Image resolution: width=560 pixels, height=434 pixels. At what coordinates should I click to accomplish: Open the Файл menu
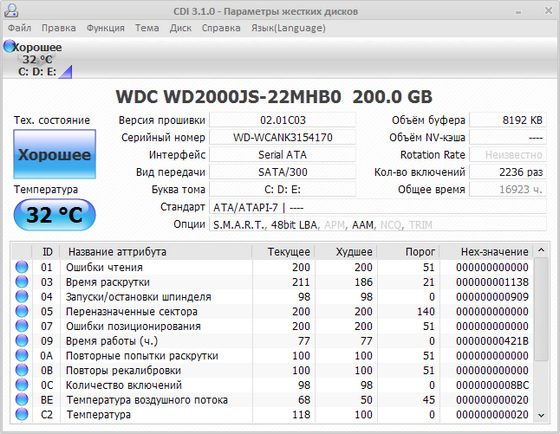coord(20,28)
